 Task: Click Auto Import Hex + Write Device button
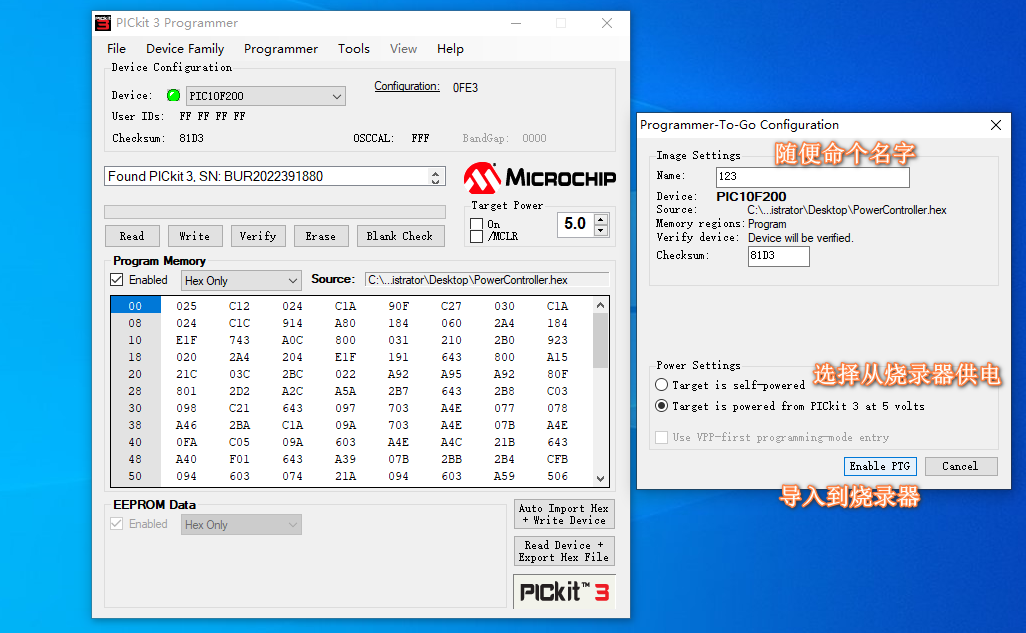point(564,515)
